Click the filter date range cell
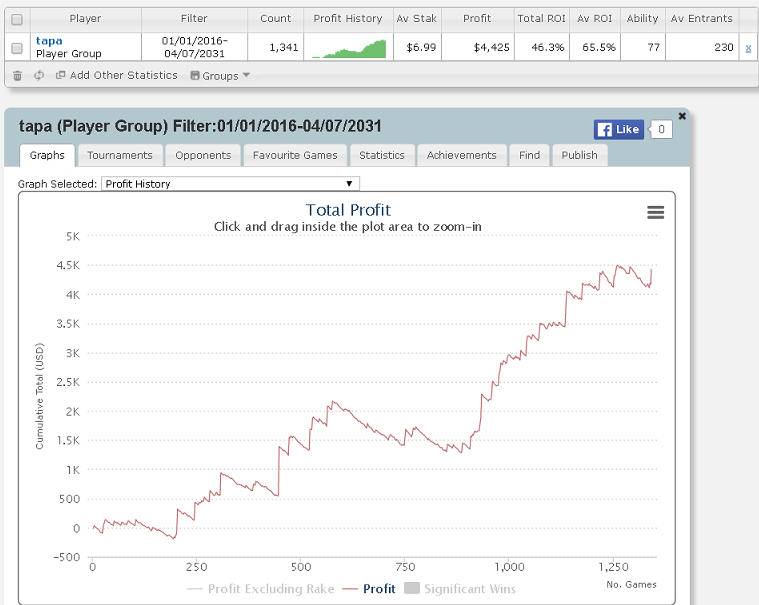This screenshot has width=759, height=605. pyautogui.click(x=194, y=47)
